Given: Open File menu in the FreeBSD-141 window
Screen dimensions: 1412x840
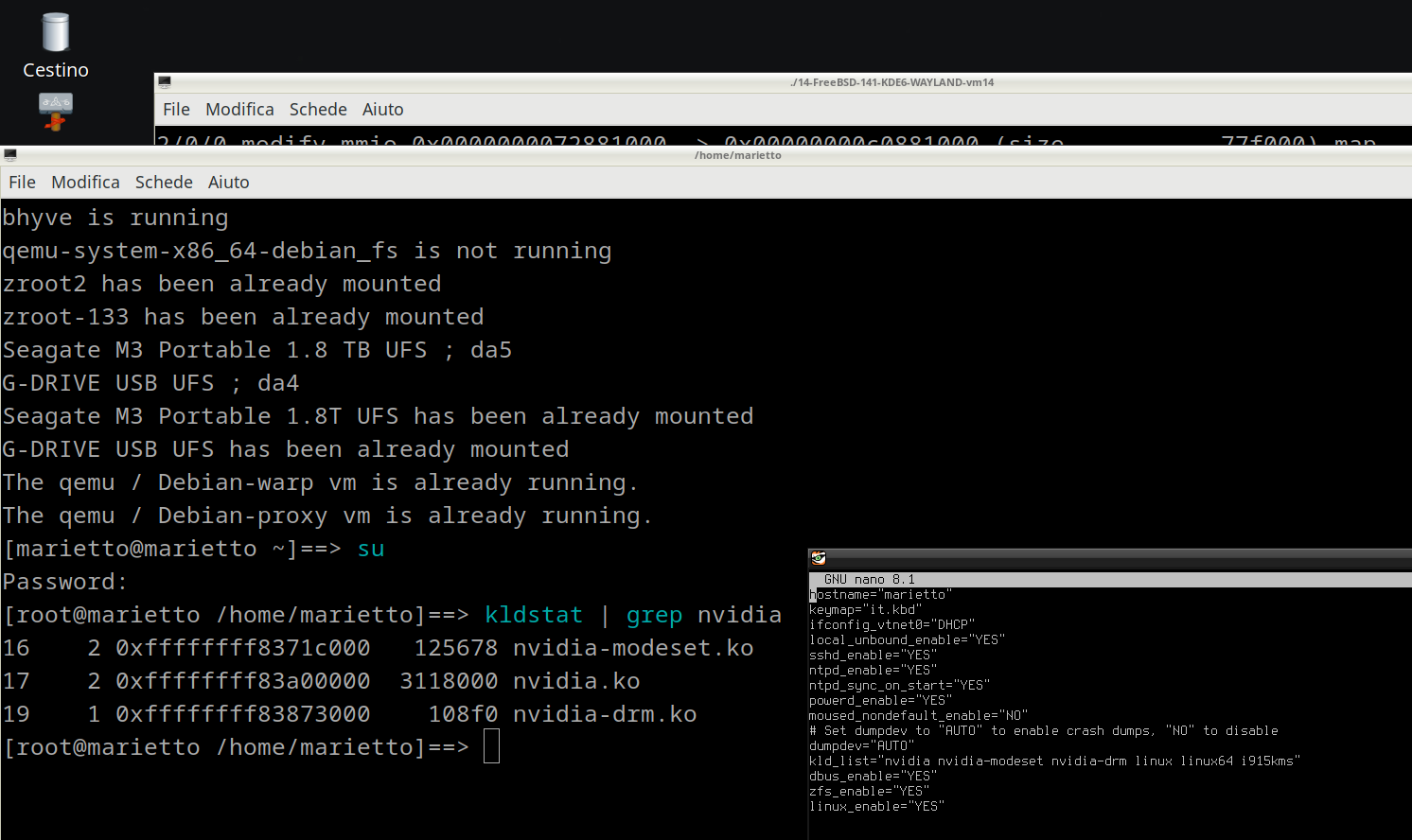Looking at the screenshot, I should pos(176,109).
